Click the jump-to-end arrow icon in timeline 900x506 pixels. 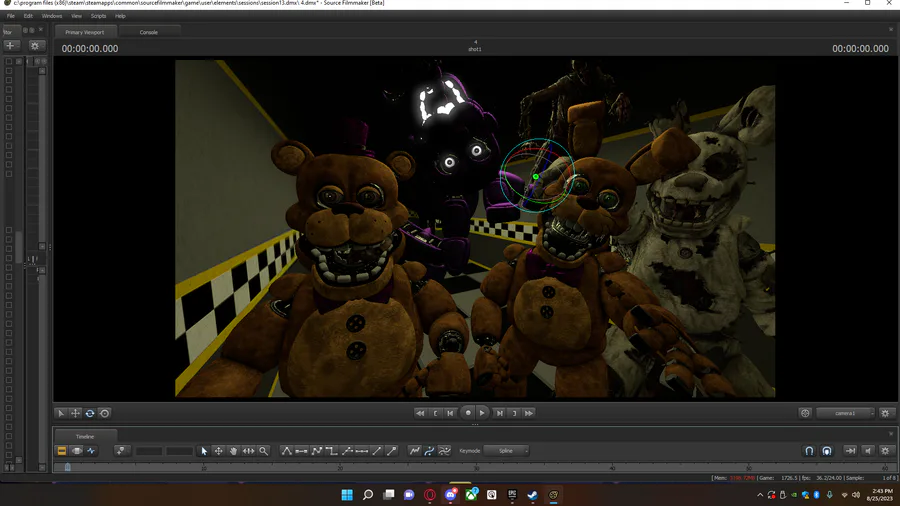(851, 451)
